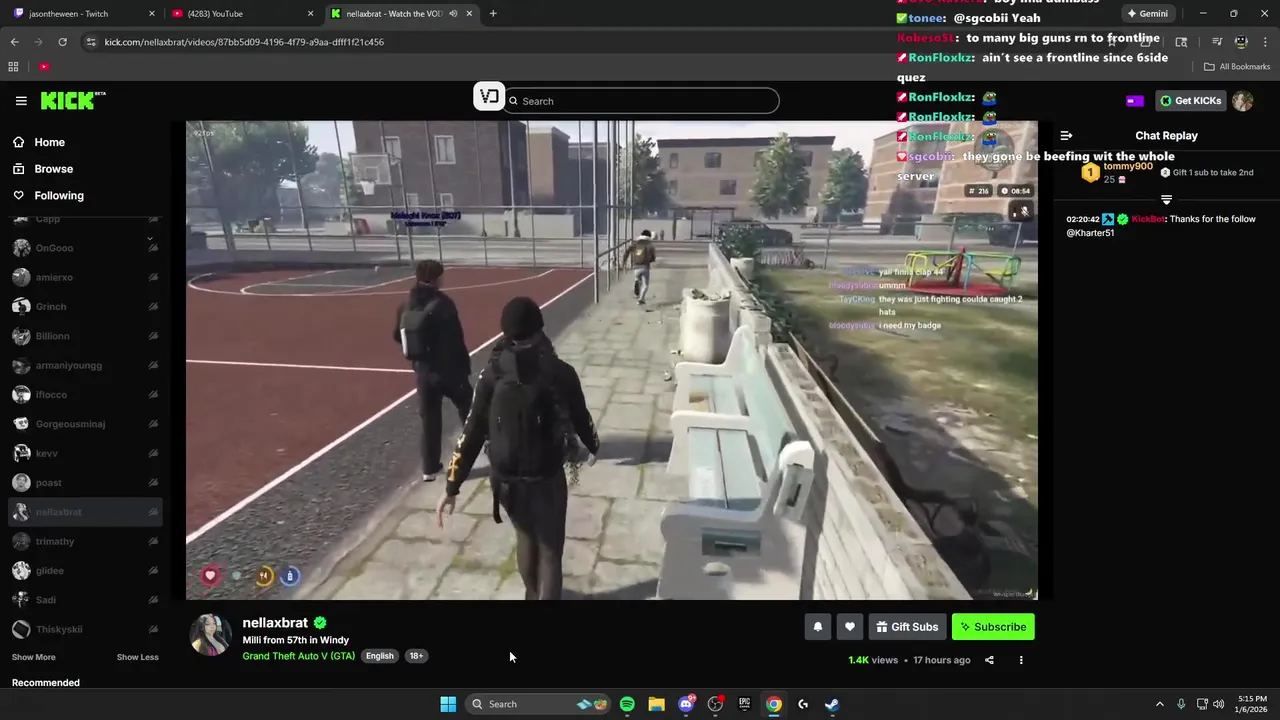The height and width of the screenshot is (720, 1280).
Task: Click Show More in following list
Action: (x=33, y=657)
